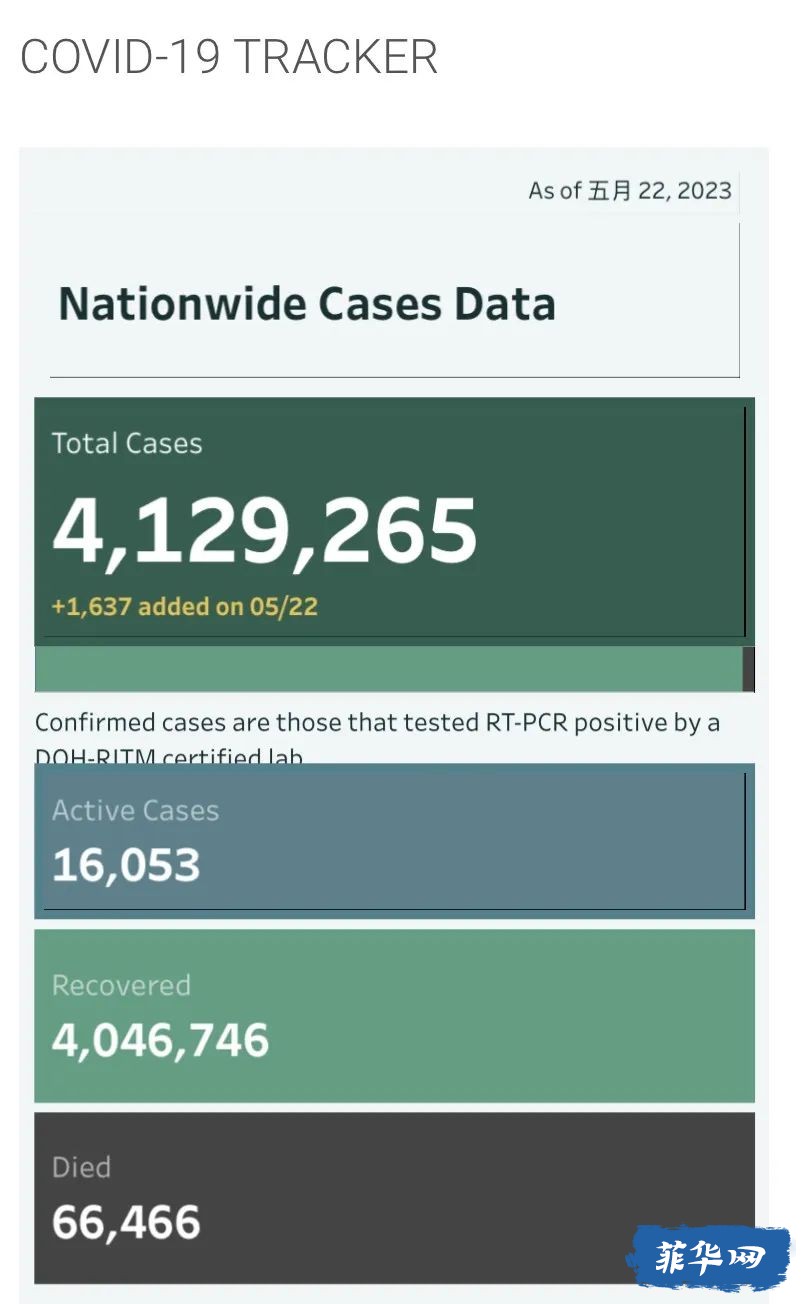Click the confirmed cases RT-PCR description text
This screenshot has height=1304, width=801.
378,738
